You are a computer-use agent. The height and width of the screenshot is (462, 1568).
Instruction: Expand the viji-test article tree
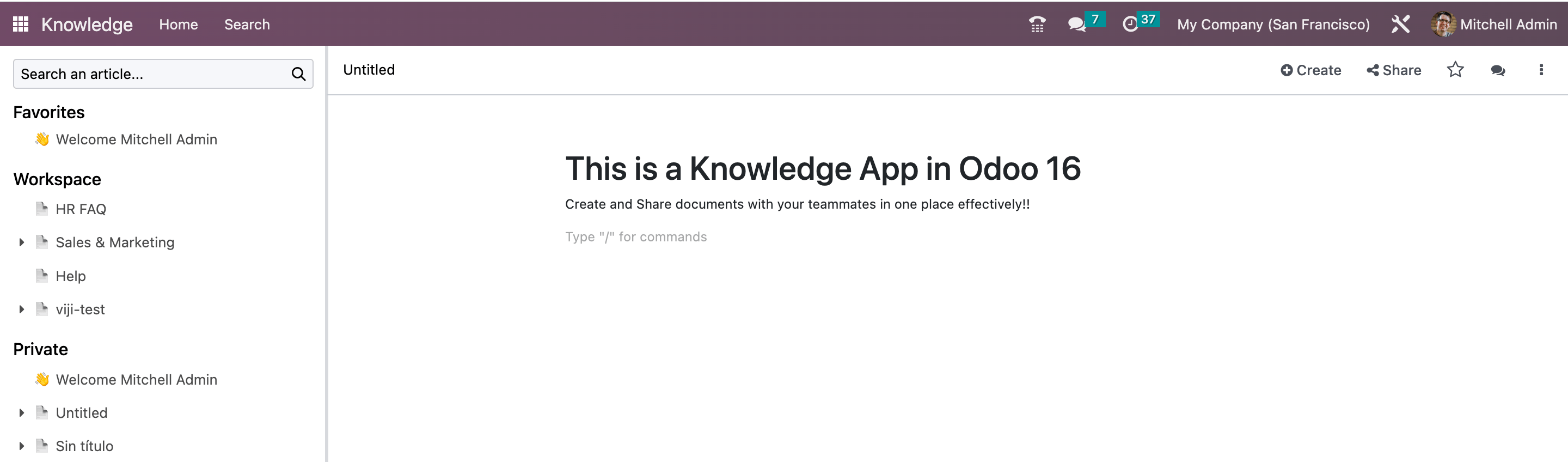(22, 309)
